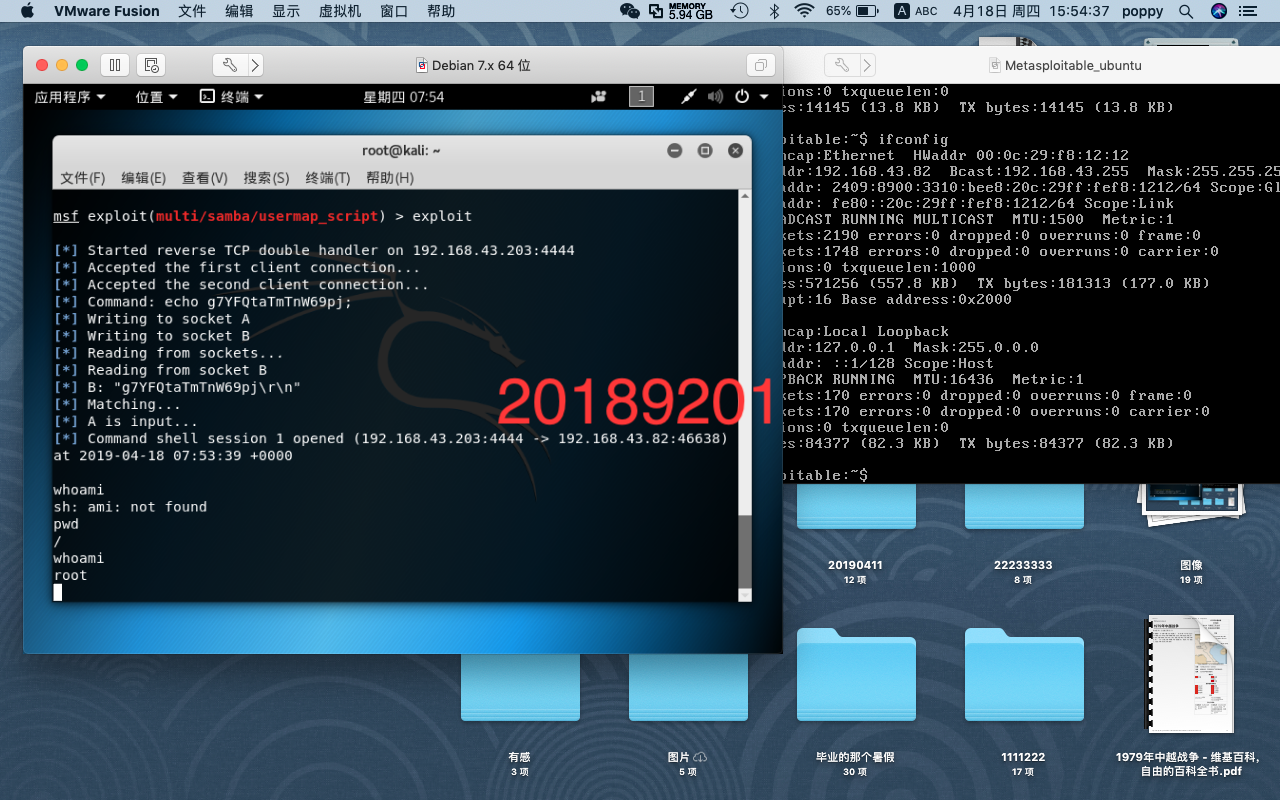
Task: Click the poppy user name in menu bar
Action: click(x=1141, y=11)
